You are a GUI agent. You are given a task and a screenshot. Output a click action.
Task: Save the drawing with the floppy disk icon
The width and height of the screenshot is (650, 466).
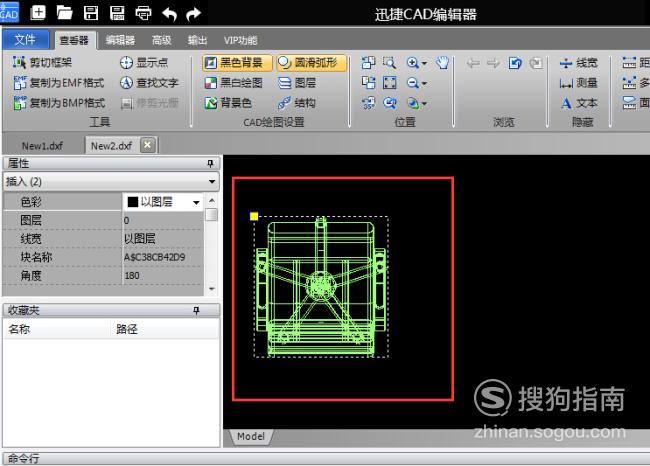click(x=91, y=13)
